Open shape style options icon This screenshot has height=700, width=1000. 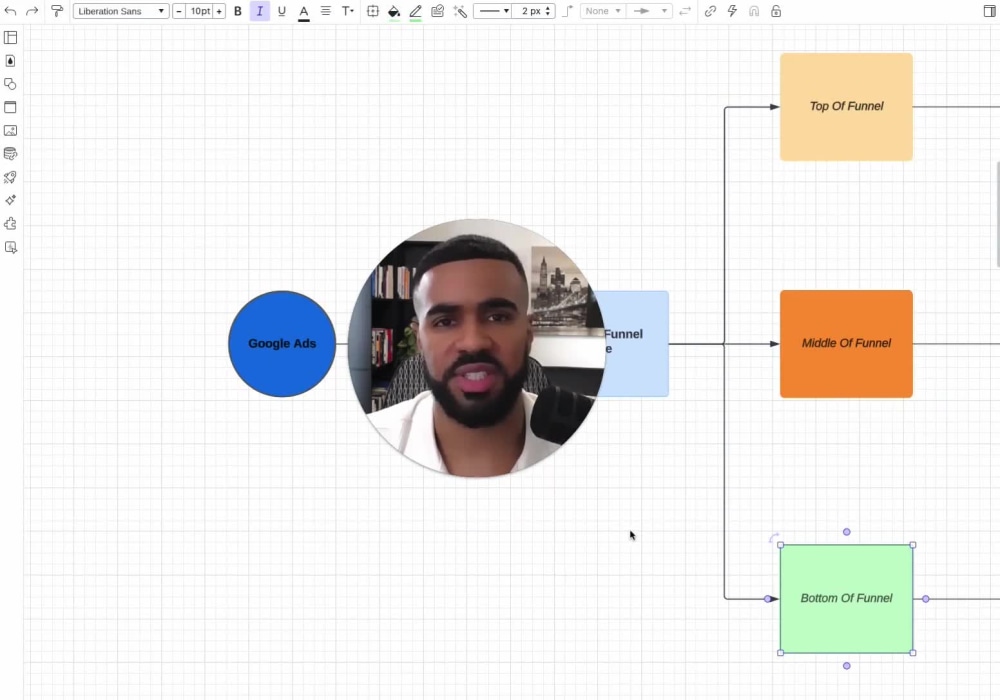coord(438,11)
